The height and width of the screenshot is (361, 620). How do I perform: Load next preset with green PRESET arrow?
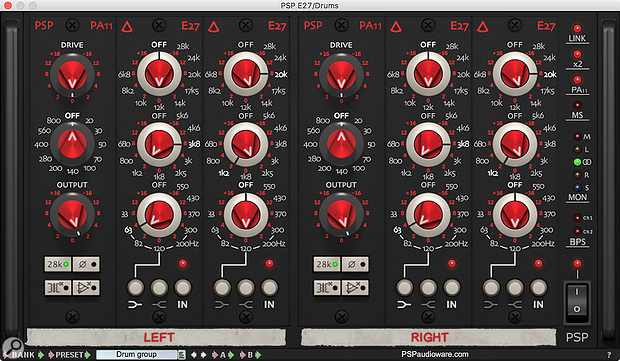(88, 355)
